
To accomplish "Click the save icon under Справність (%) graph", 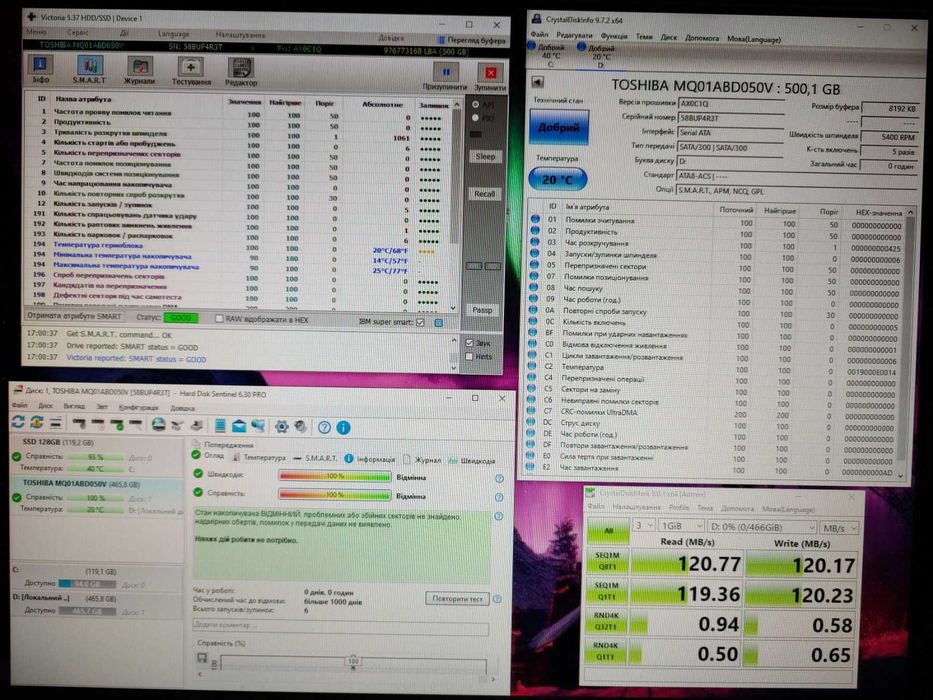I will point(202,658).
